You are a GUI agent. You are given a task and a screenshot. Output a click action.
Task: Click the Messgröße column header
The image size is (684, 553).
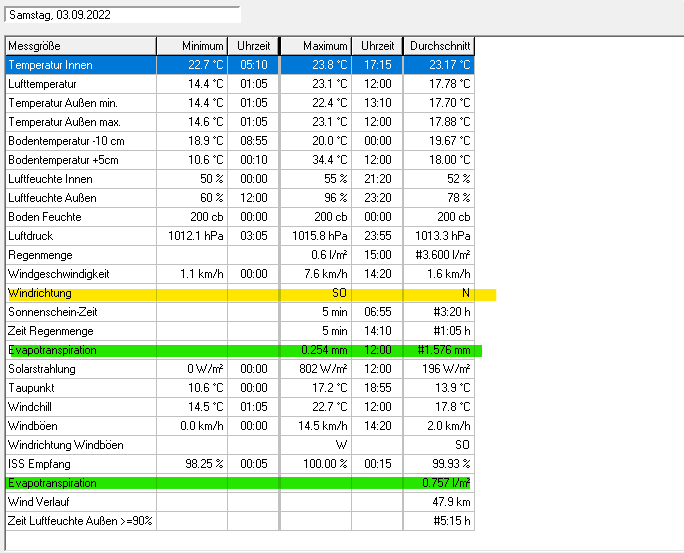coord(80,46)
